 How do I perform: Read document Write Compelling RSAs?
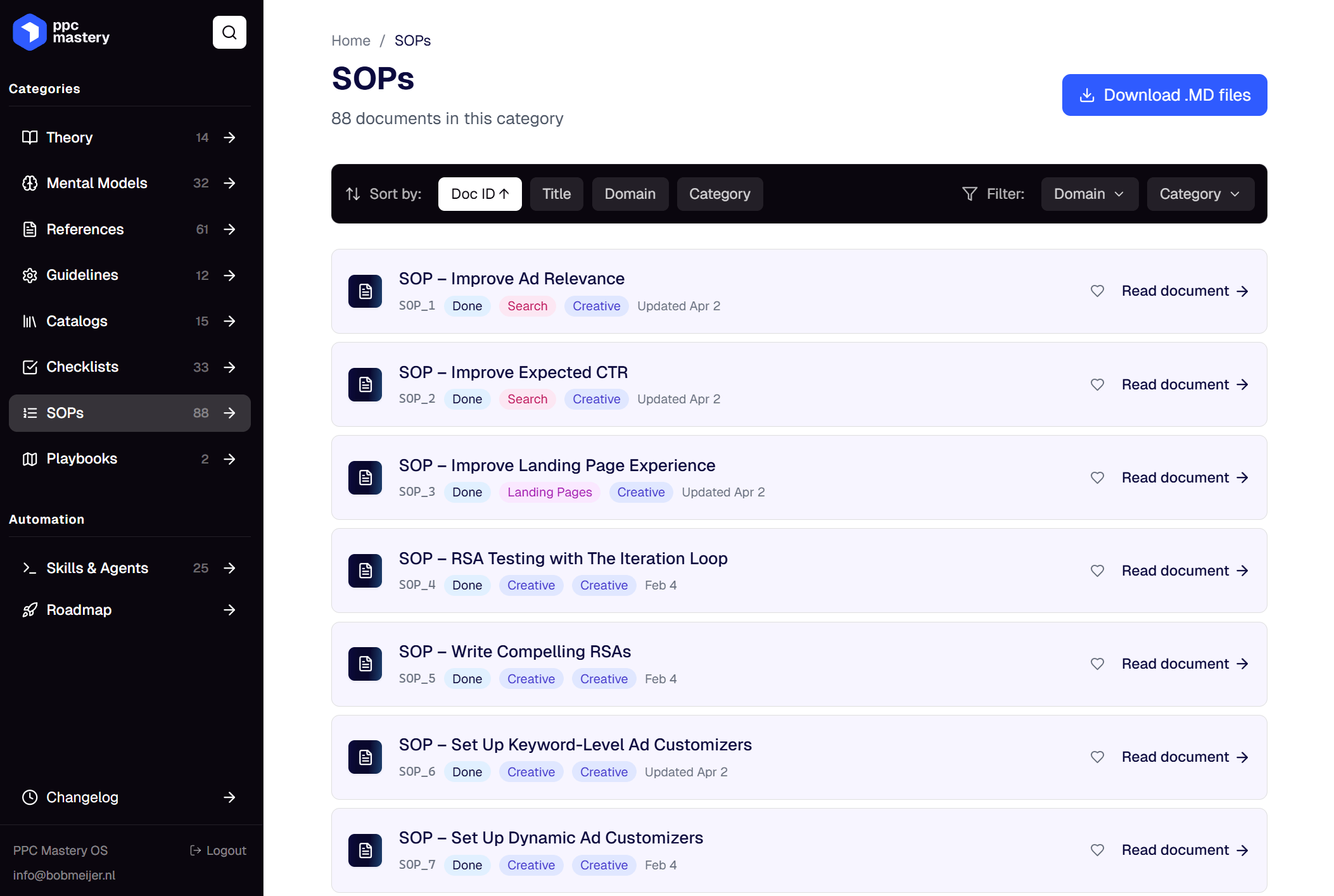(1185, 664)
